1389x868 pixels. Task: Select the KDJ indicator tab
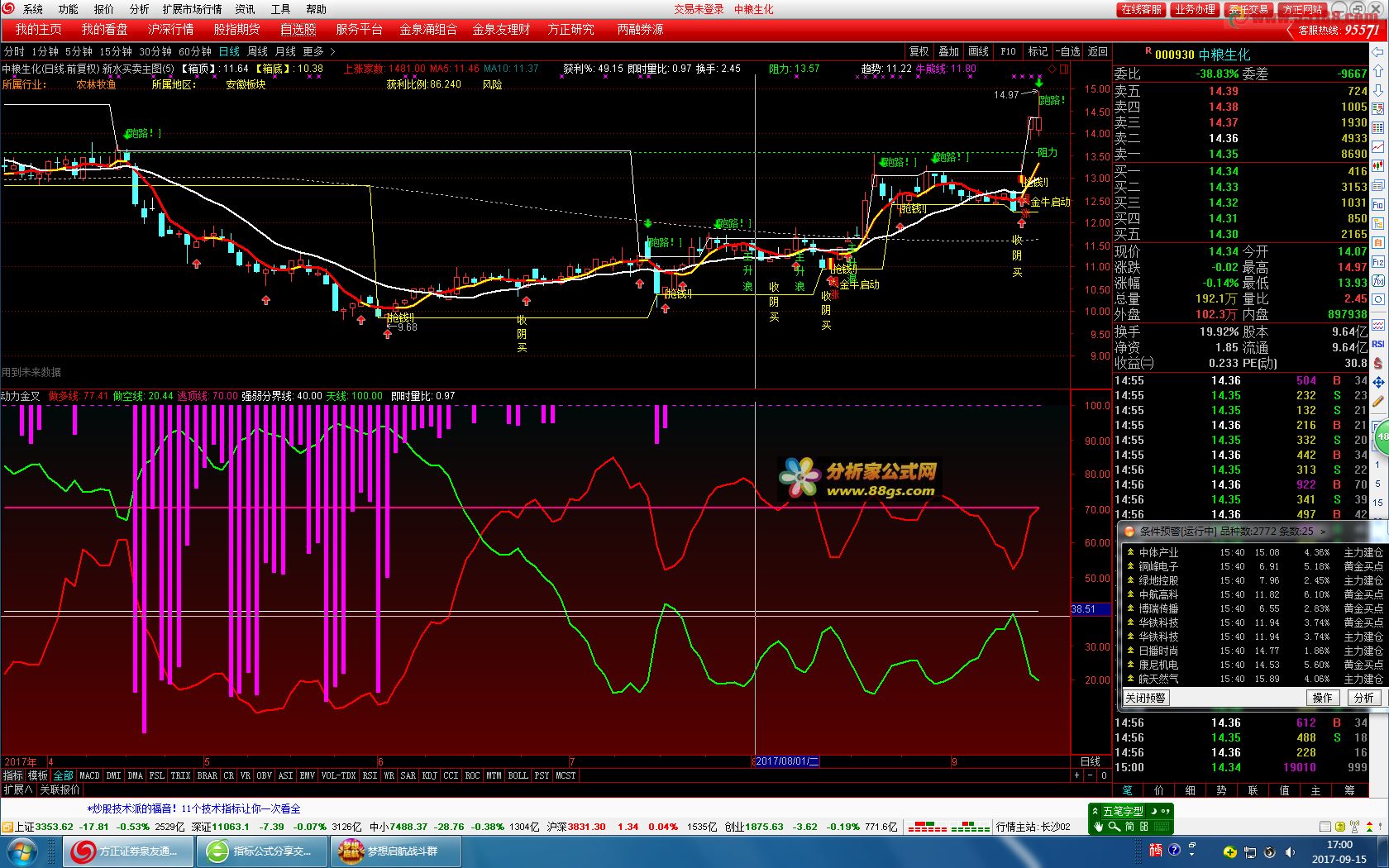point(429,775)
